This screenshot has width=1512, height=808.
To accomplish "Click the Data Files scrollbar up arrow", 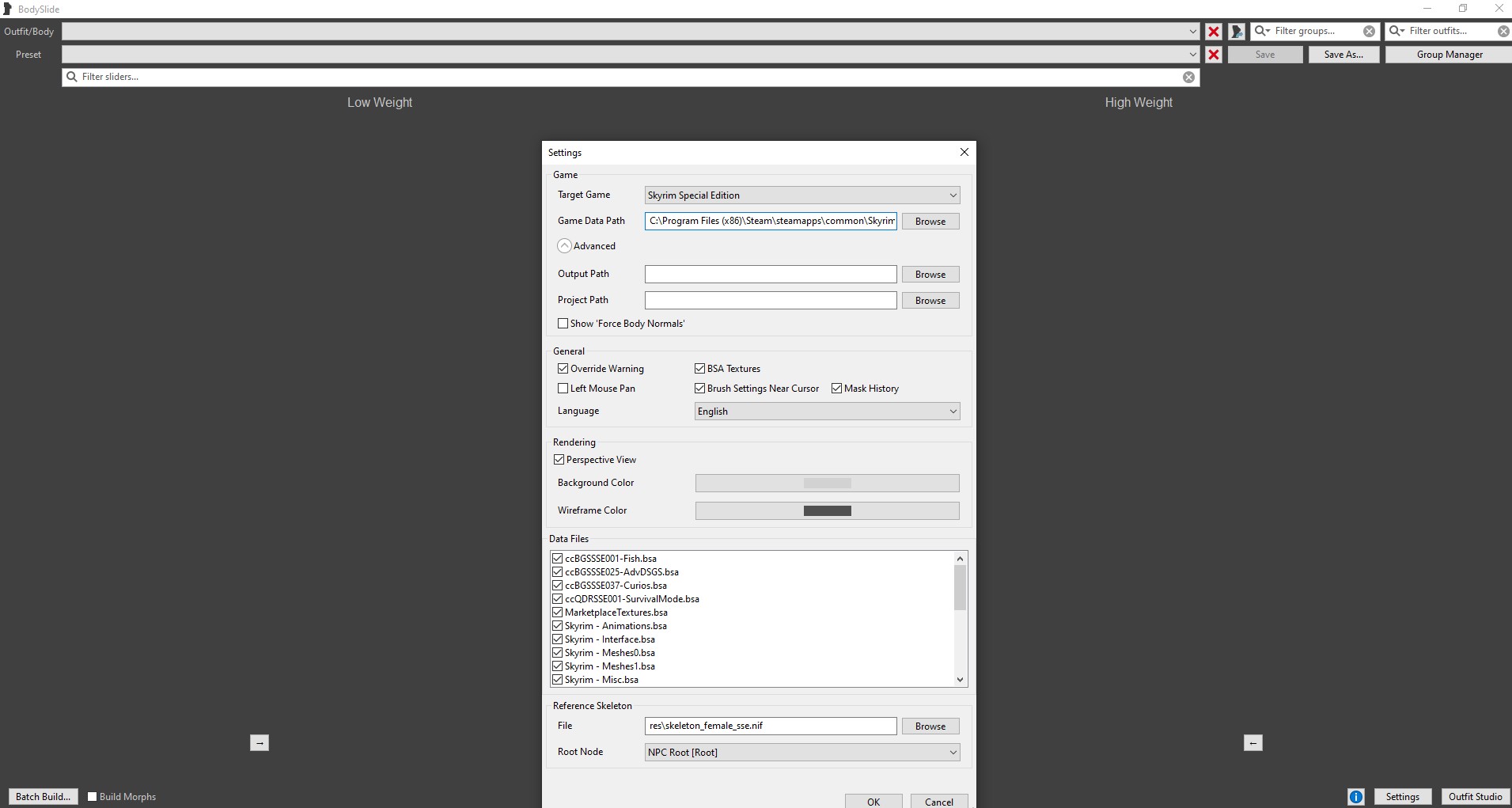I will pyautogui.click(x=960, y=559).
